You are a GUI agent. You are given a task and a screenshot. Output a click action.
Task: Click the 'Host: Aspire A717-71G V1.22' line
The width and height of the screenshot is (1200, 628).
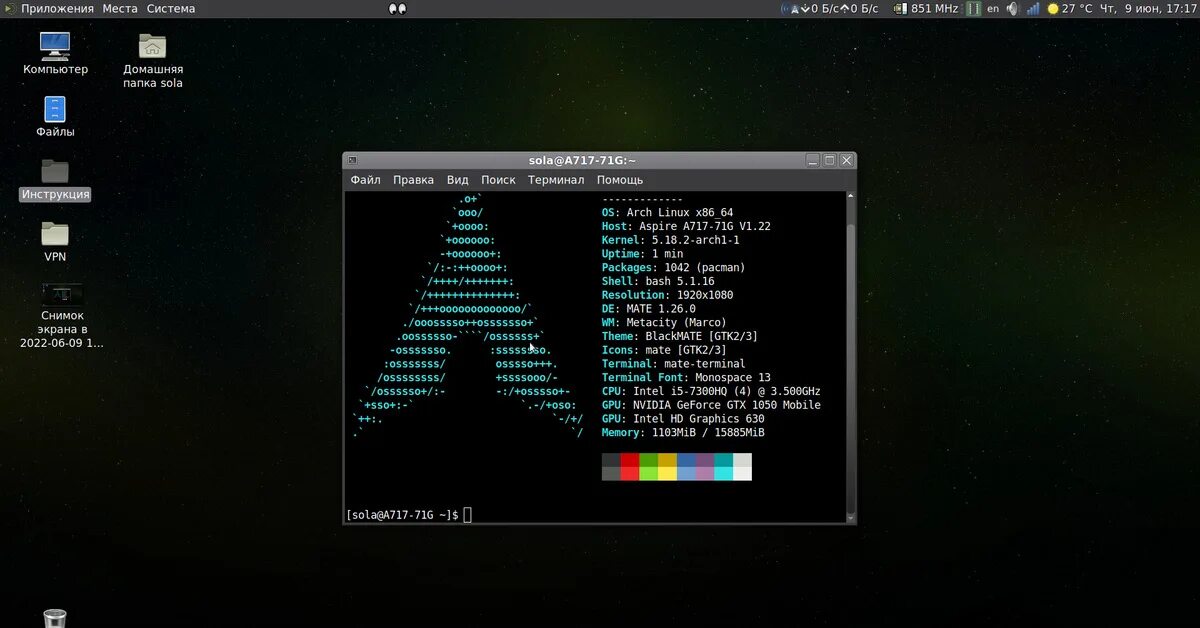pyautogui.click(x=686, y=227)
